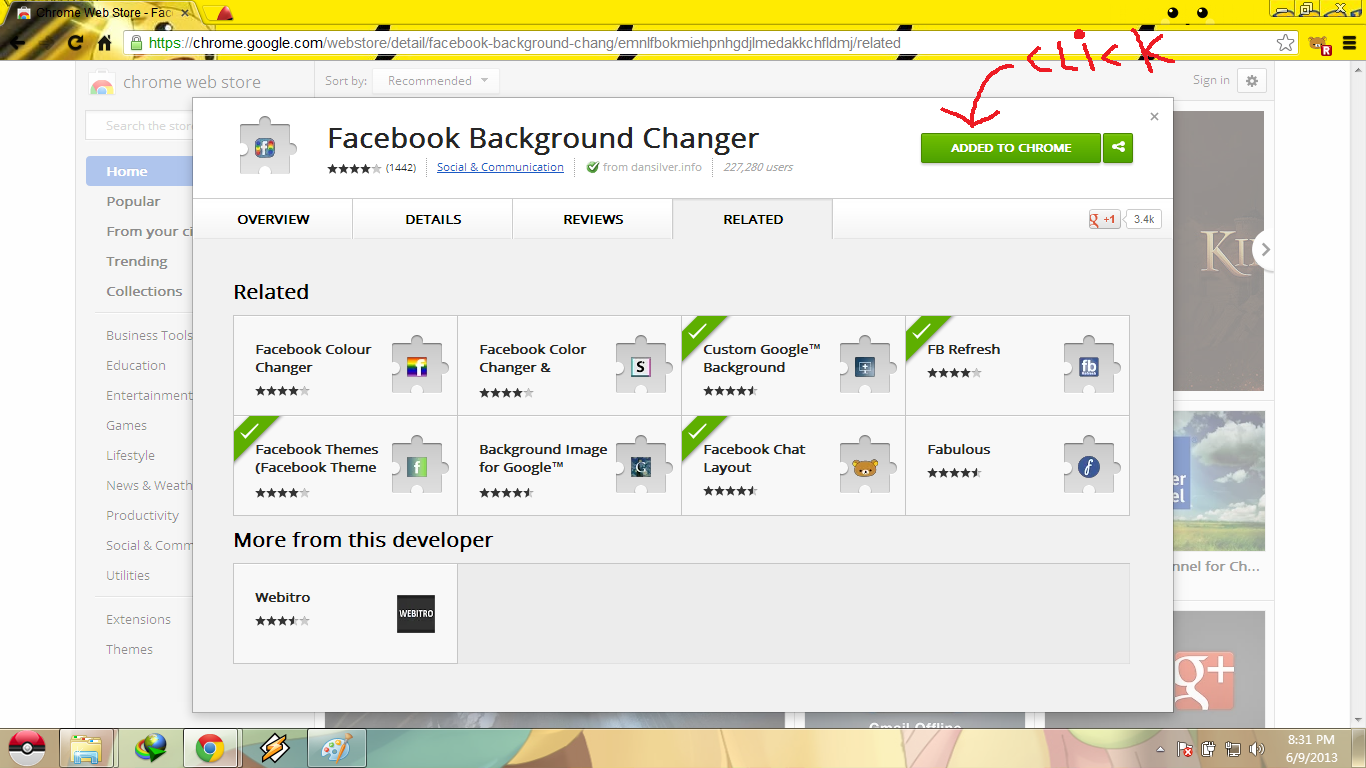Open the Overview tab
This screenshot has height=768, width=1366.
(273, 219)
